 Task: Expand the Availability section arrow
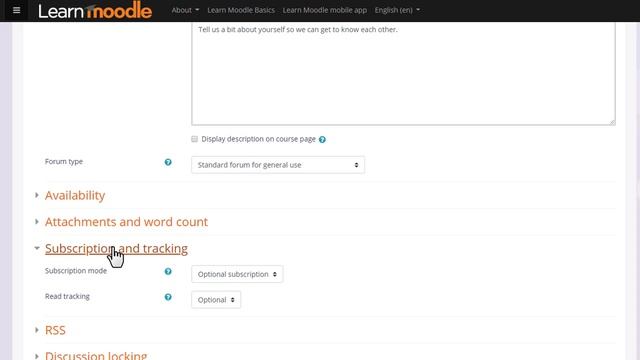click(37, 195)
